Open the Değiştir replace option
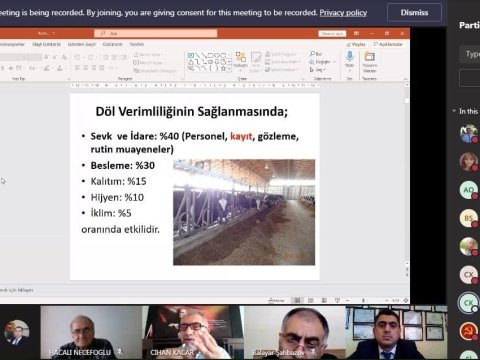This screenshot has height=360, width=480. [322, 62]
